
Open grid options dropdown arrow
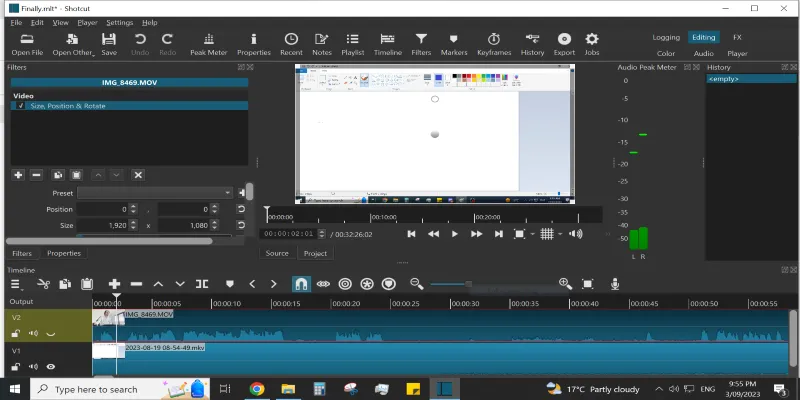tap(560, 234)
